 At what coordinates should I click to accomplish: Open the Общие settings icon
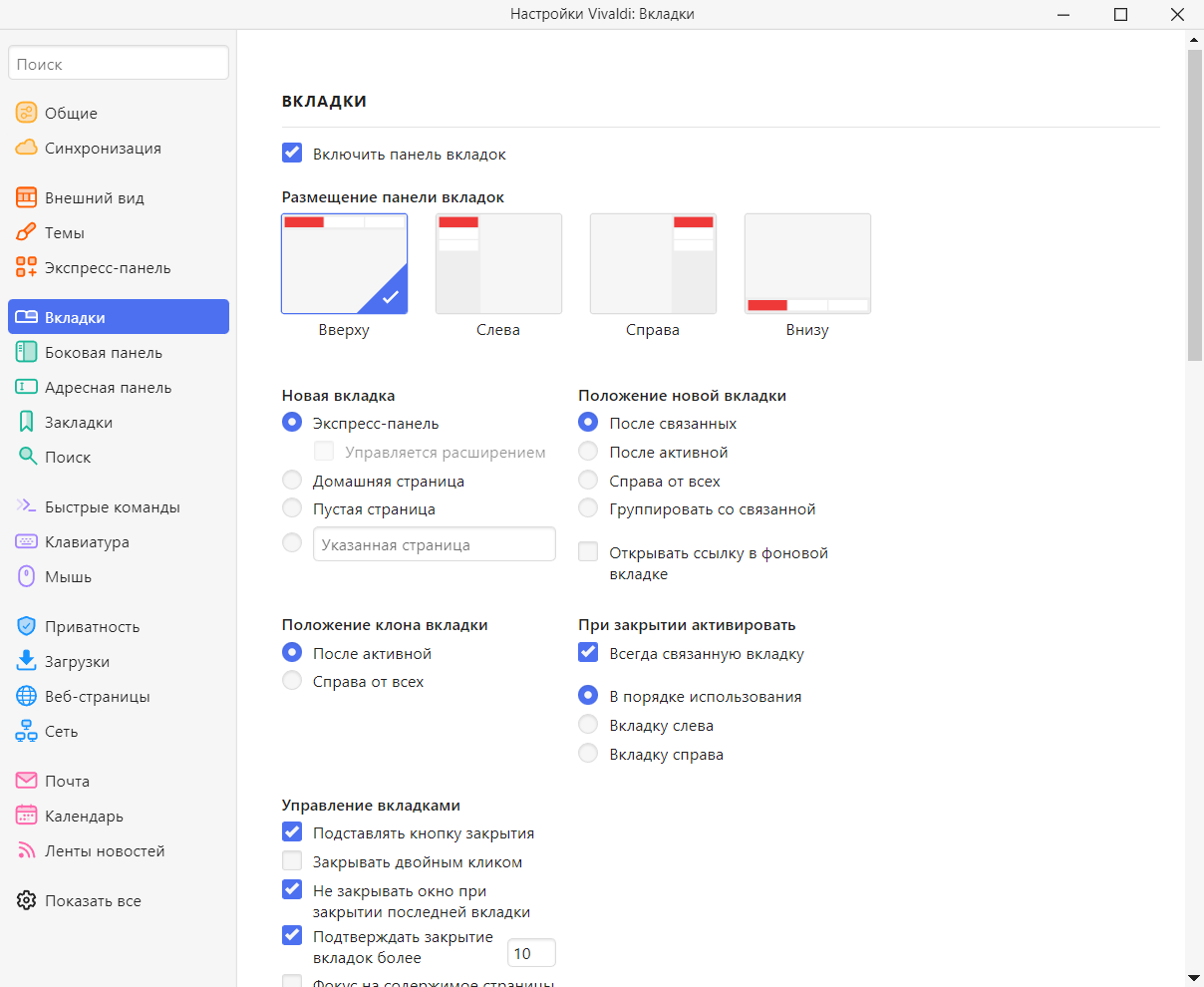pos(26,113)
